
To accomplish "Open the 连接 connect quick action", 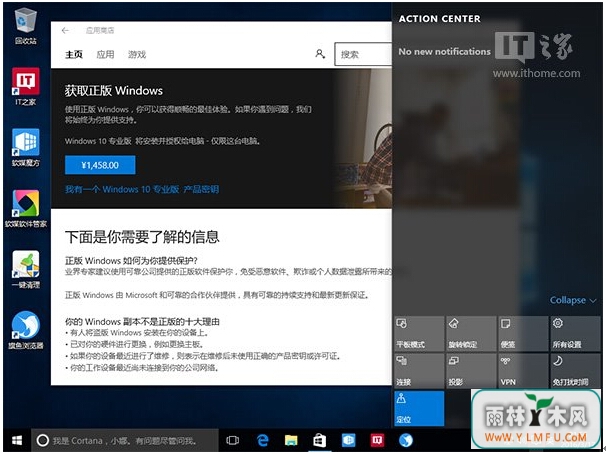I will (419, 371).
